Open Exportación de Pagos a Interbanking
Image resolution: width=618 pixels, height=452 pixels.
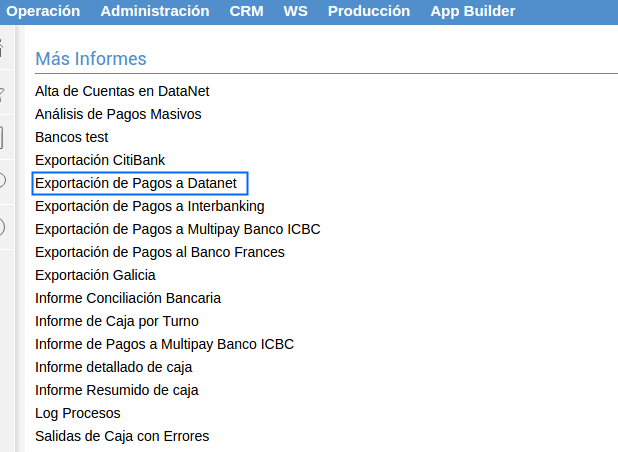pyautogui.click(x=150, y=206)
